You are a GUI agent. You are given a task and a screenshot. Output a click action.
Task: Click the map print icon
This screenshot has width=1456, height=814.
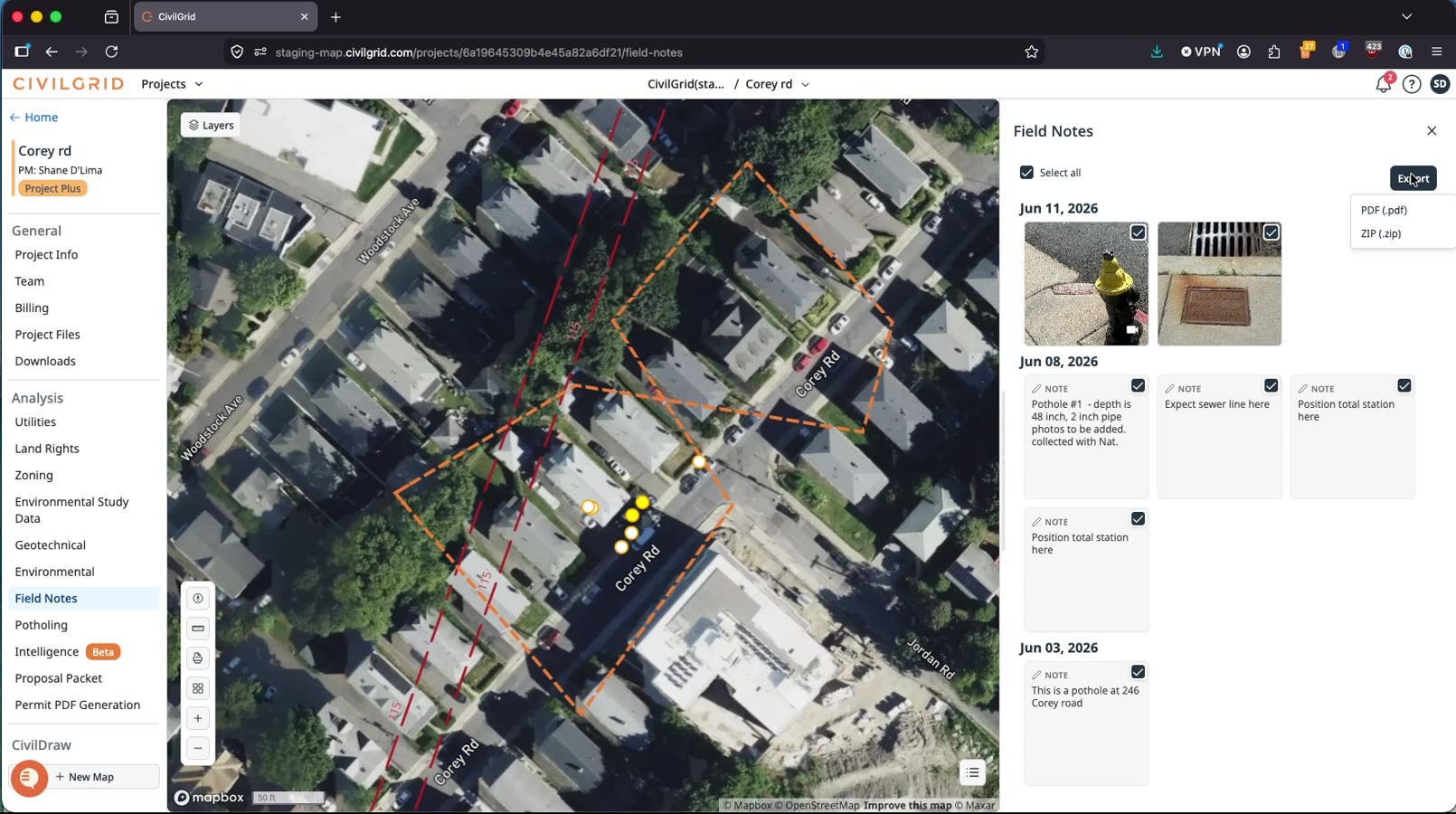[x=197, y=658]
